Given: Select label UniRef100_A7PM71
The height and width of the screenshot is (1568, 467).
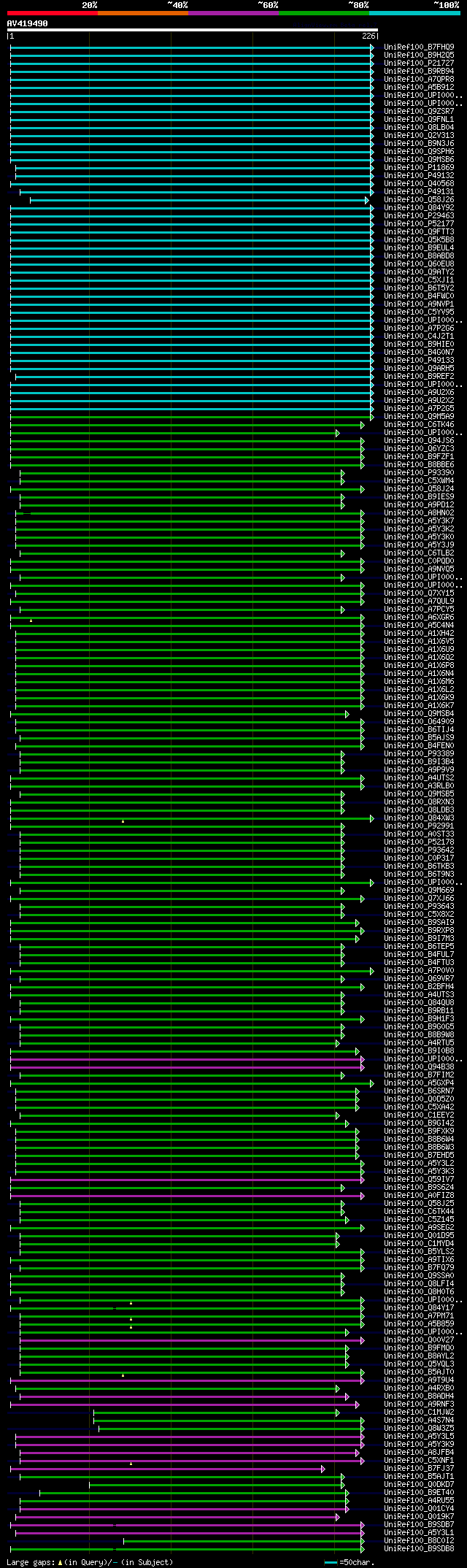Looking at the screenshot, I should [419, 1315].
